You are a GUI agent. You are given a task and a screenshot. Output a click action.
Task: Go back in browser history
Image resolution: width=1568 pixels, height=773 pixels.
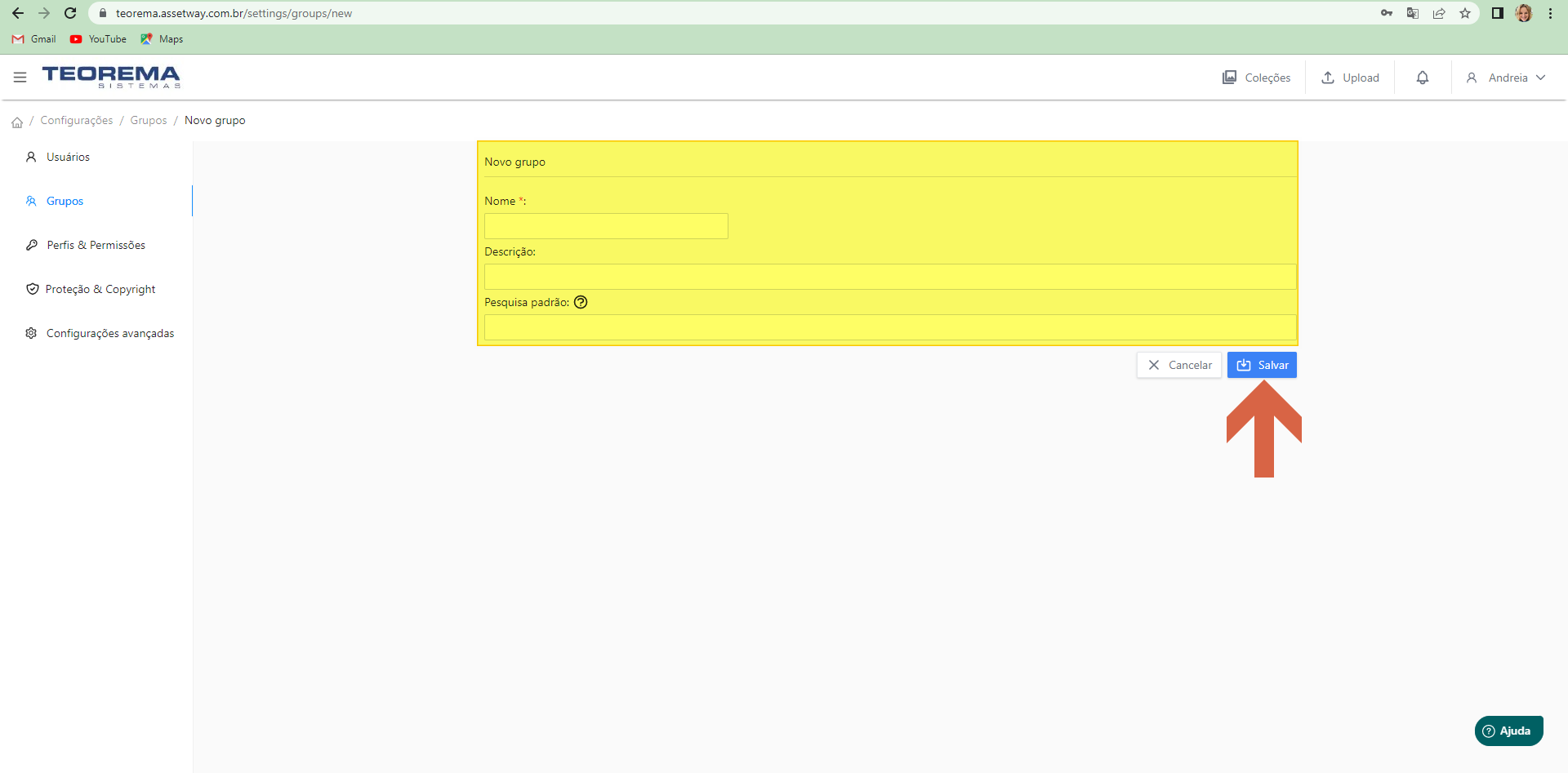(18, 13)
